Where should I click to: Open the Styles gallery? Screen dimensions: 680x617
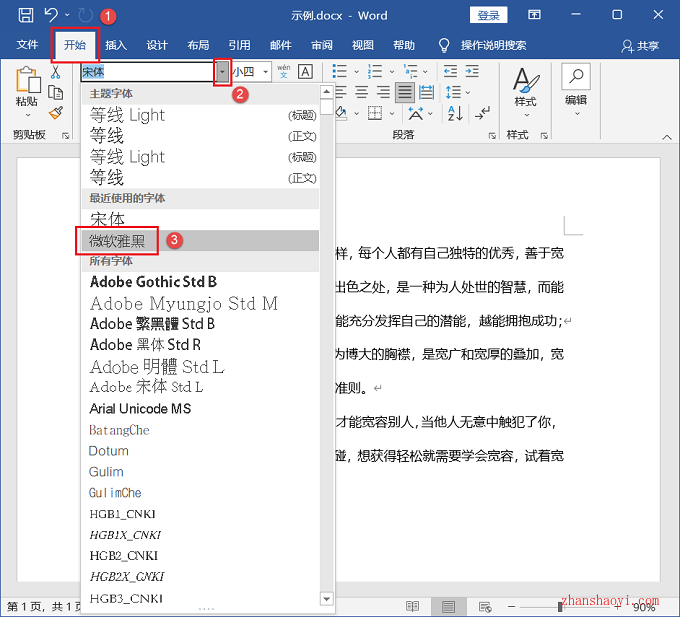pos(526,92)
